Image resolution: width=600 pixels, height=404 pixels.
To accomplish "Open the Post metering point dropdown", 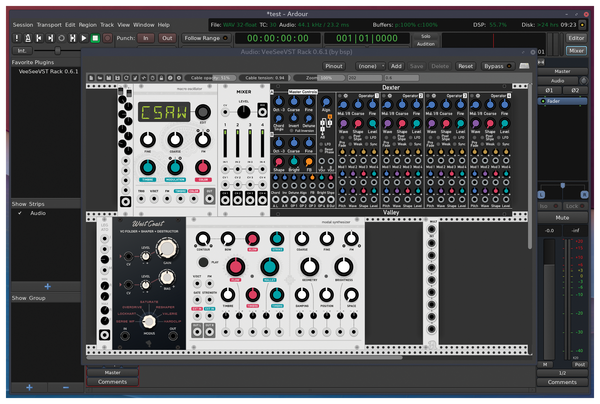I will click(x=580, y=365).
